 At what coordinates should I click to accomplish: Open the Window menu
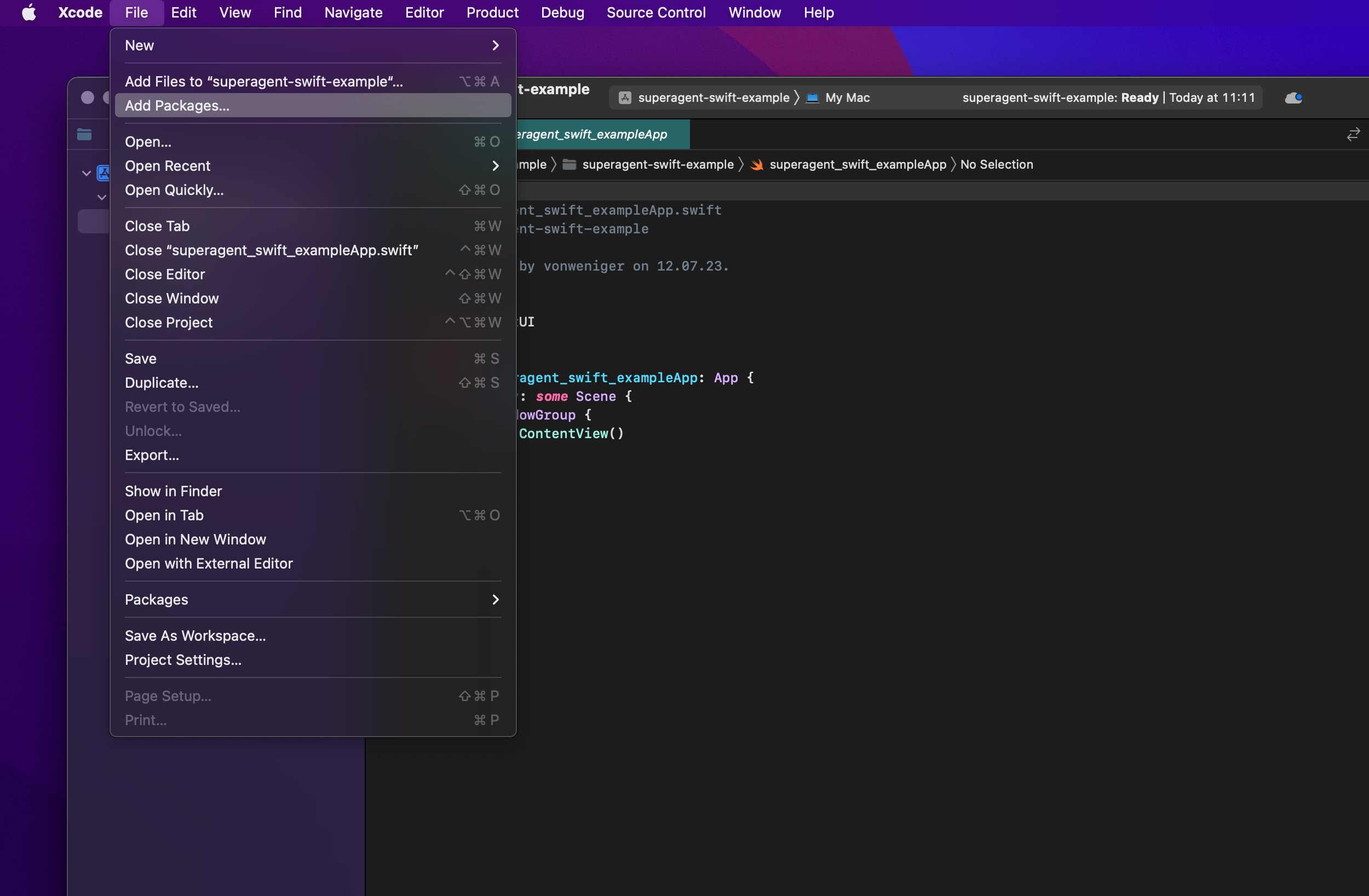point(754,13)
